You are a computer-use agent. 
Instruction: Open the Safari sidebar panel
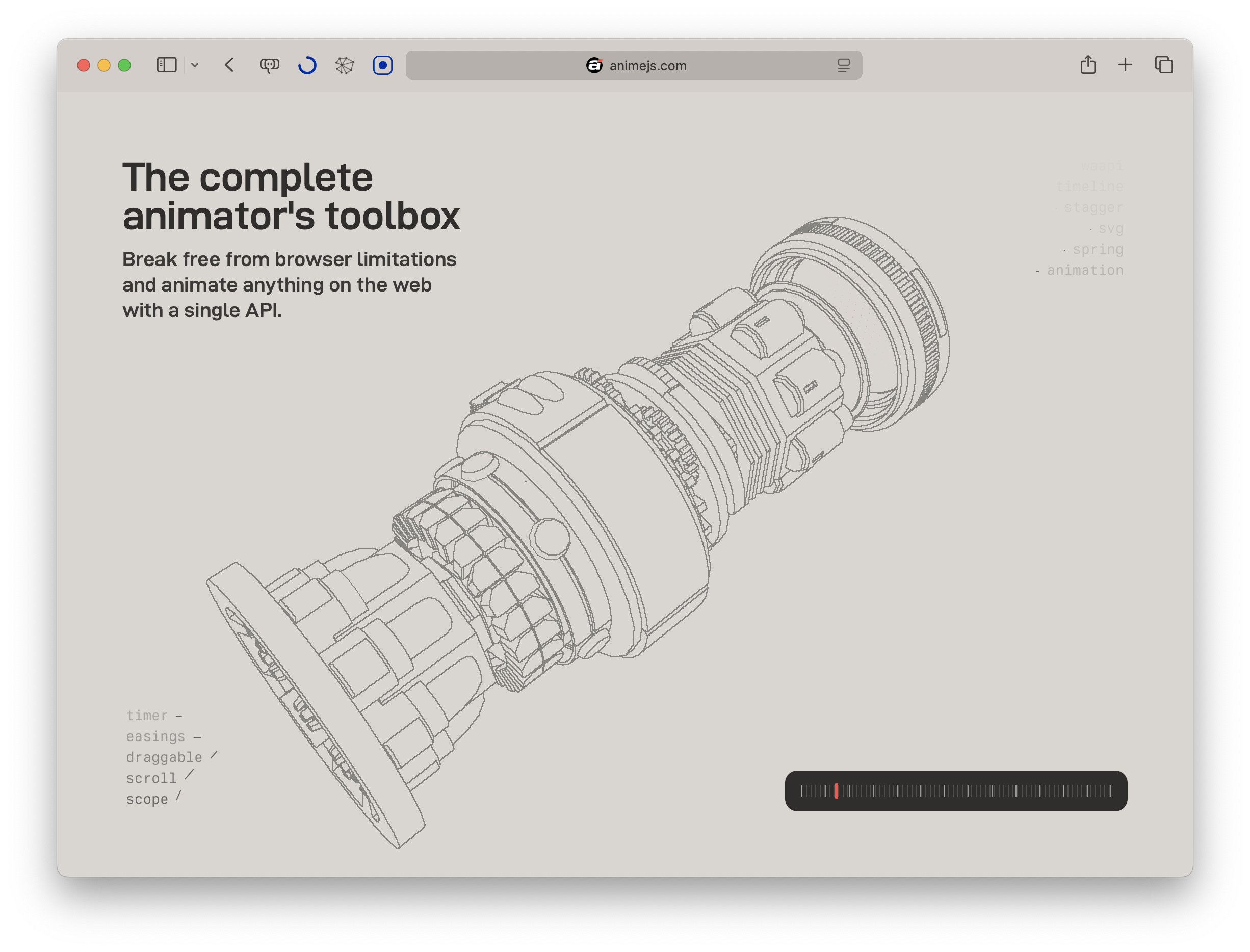166,65
